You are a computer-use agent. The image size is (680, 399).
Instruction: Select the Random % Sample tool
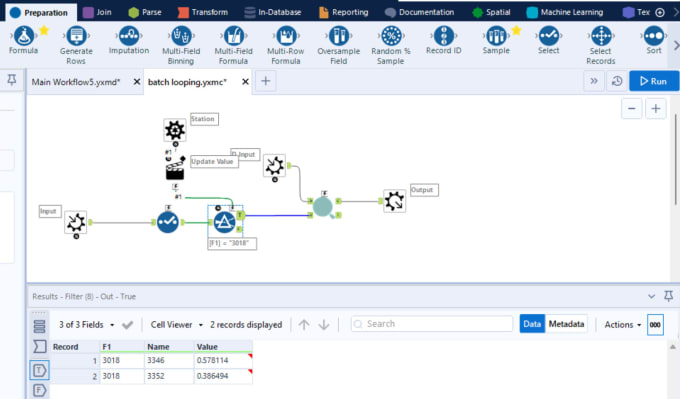[391, 45]
